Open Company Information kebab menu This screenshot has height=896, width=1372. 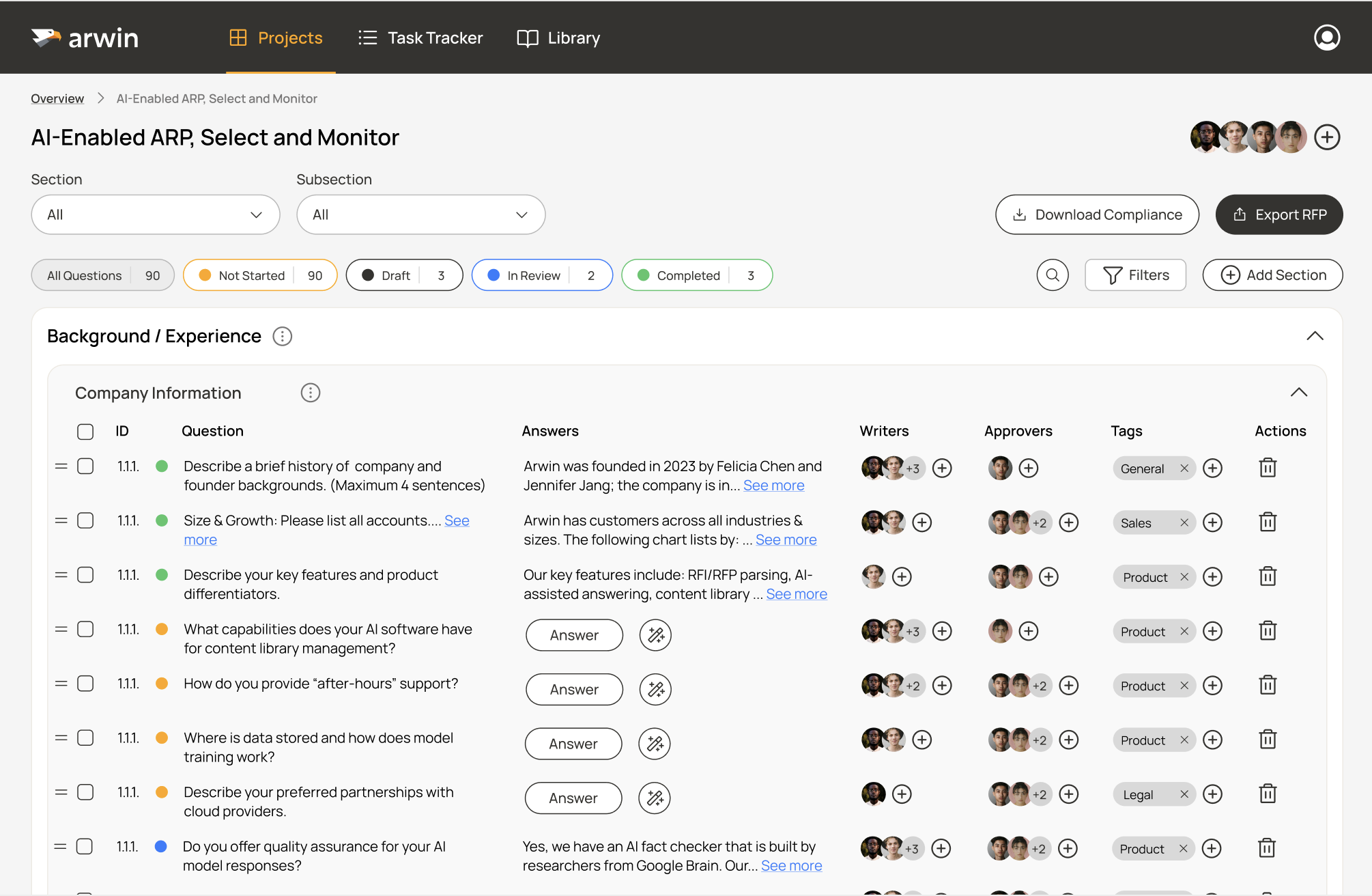tap(310, 393)
